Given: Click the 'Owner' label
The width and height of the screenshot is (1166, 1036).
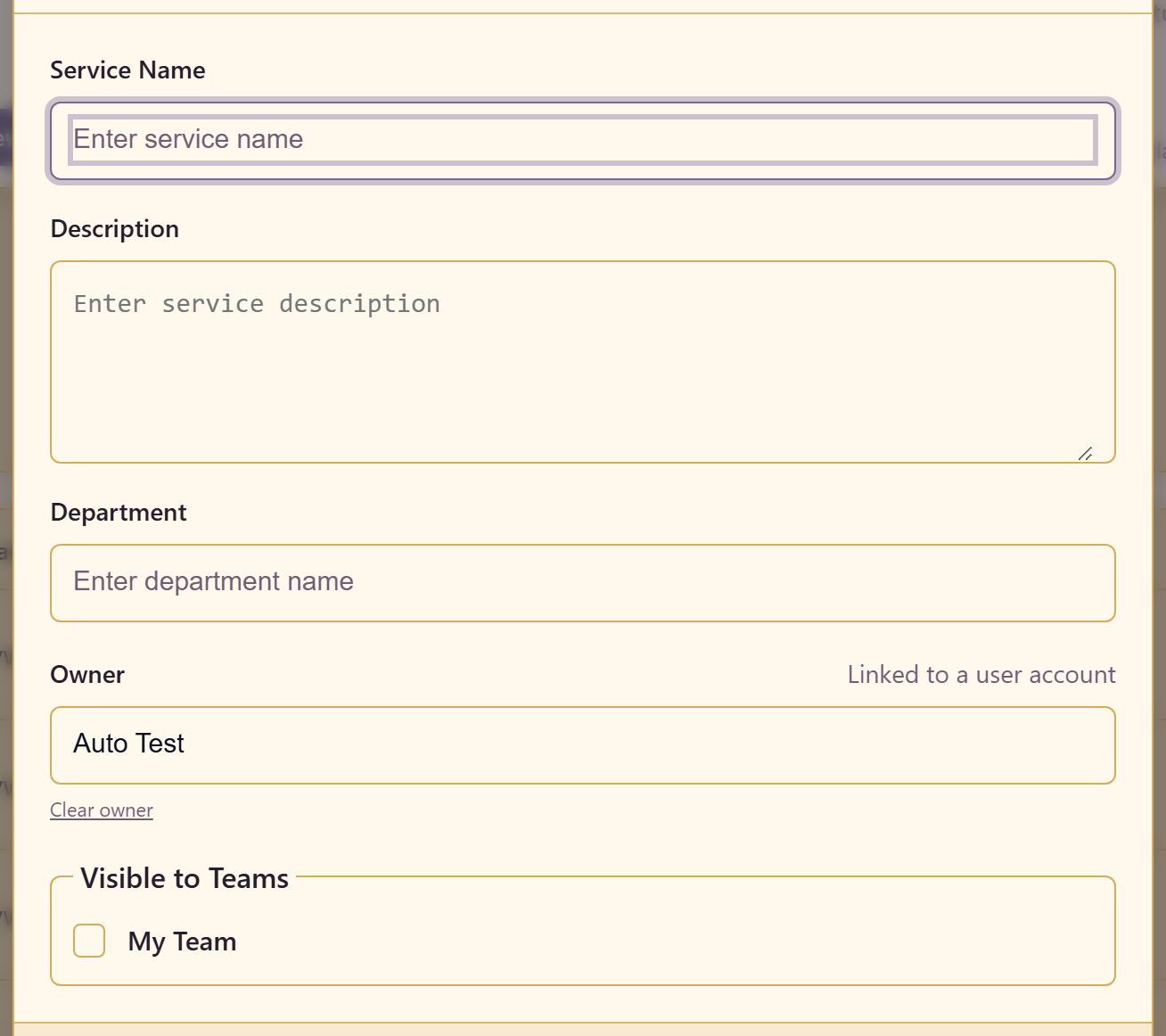Looking at the screenshot, I should (87, 675).
